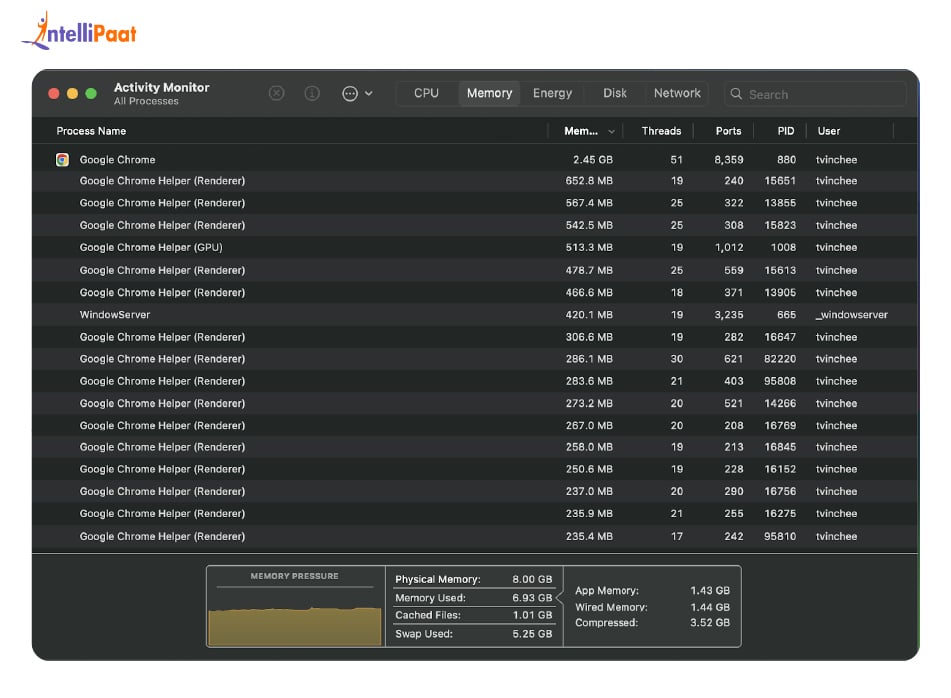
Task: Select Chrome Helper row with PID 95810
Action: pyautogui.click(x=476, y=536)
